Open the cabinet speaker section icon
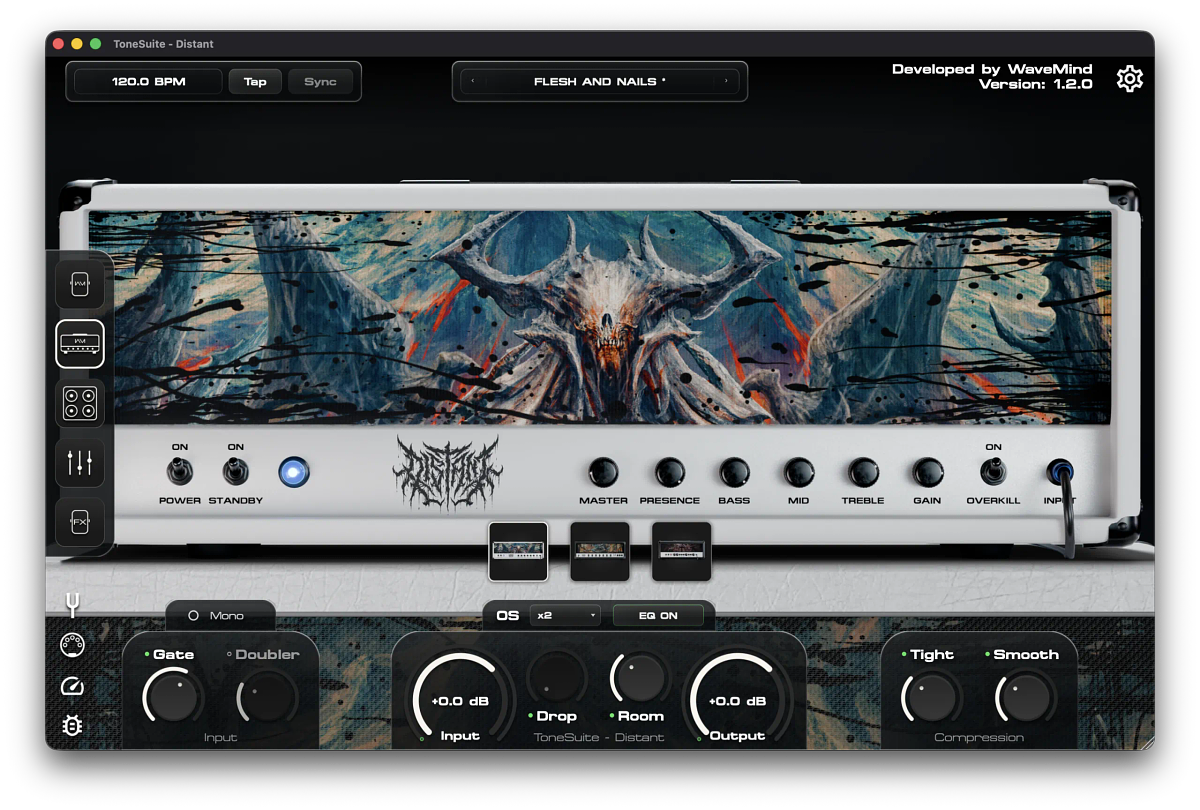 point(81,404)
